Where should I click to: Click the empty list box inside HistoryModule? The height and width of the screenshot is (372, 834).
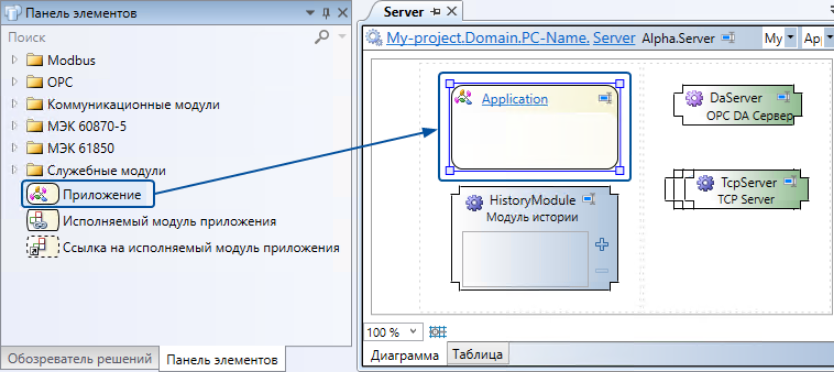(x=526, y=259)
